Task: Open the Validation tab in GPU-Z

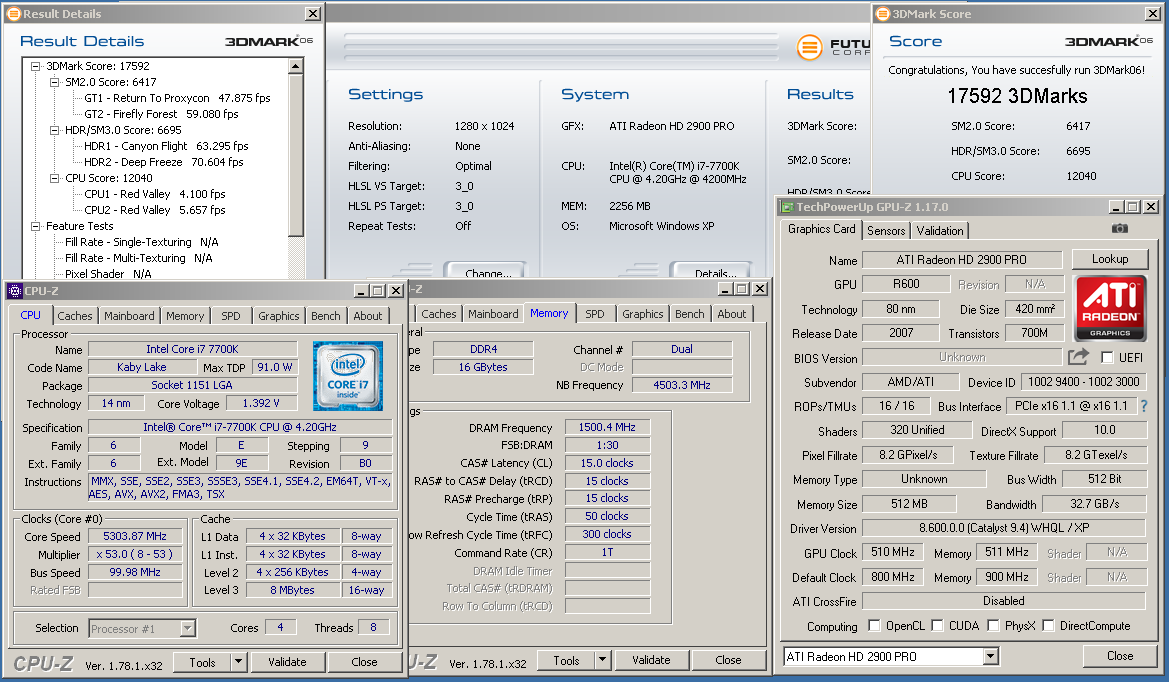Action: click(939, 231)
